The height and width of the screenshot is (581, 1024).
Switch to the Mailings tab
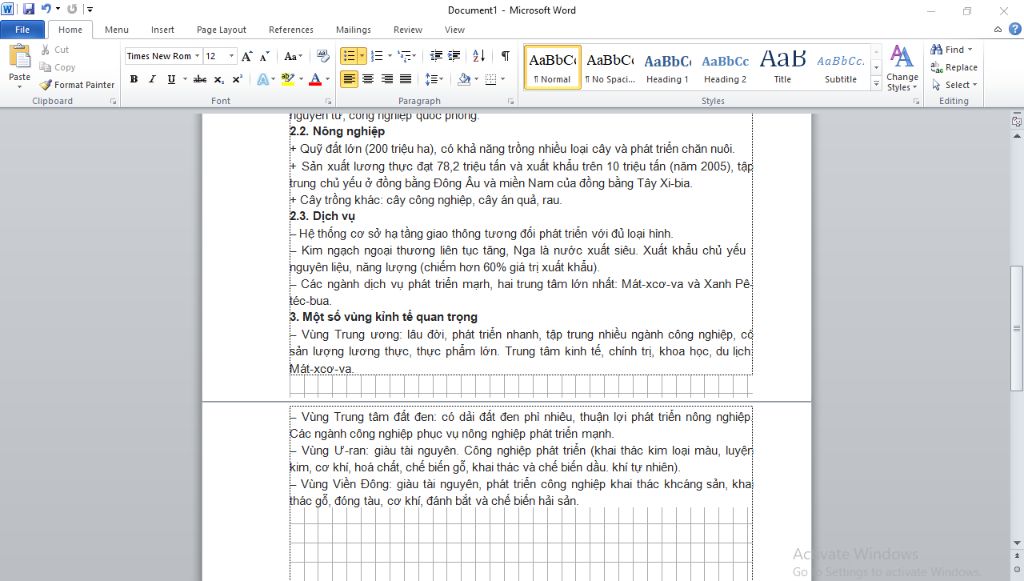pos(353,29)
